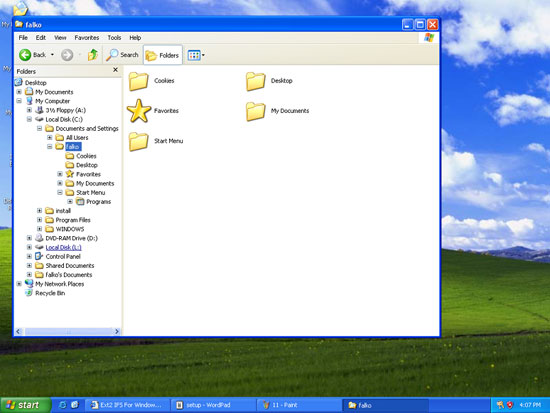Viewport: 550px width, 413px height.
Task: Open the Favorites menu
Action: coord(87,38)
